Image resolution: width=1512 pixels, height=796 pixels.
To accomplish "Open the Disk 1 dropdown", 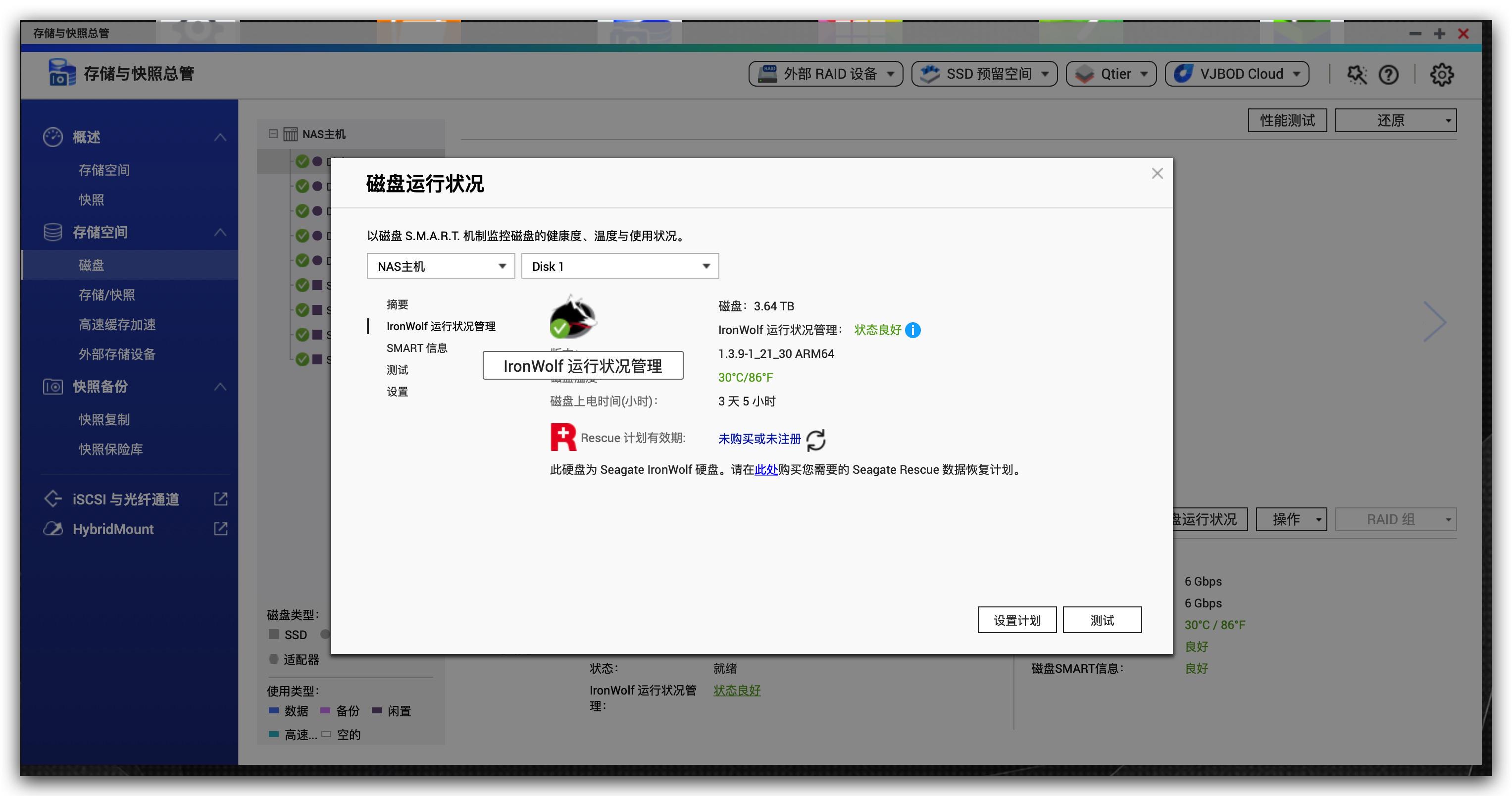I will pos(619,265).
